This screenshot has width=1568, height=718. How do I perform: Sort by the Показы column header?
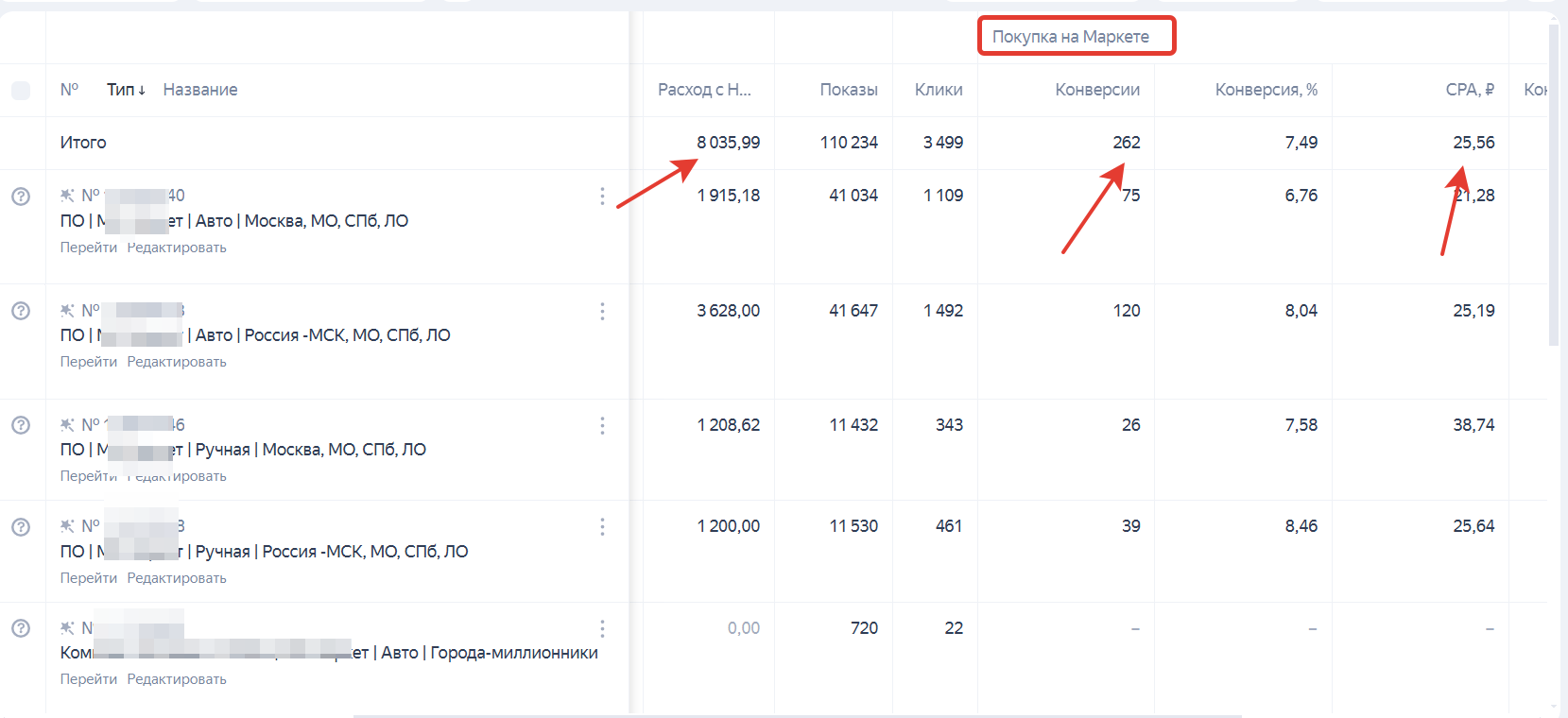[x=849, y=90]
